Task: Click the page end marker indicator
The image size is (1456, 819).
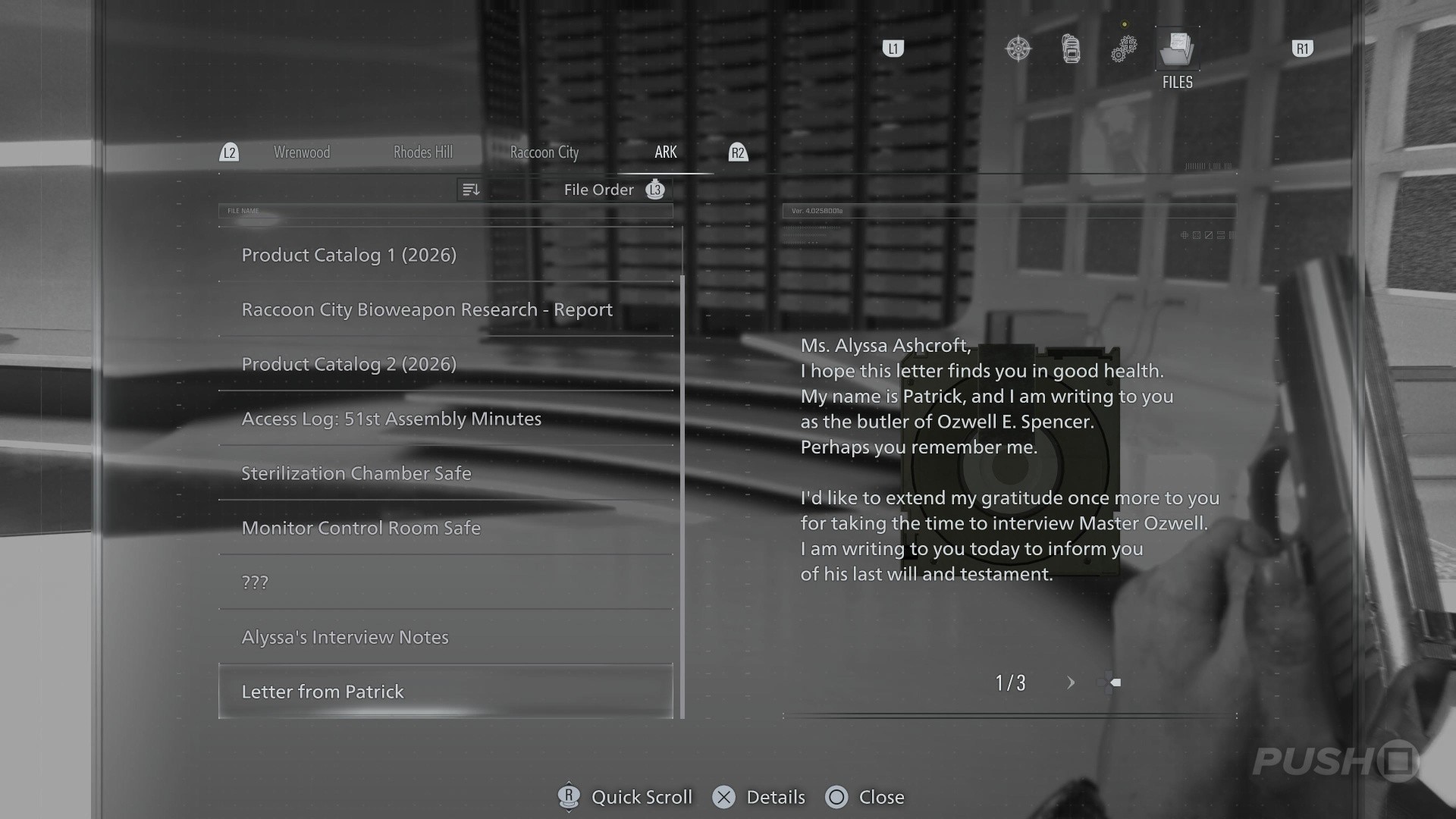Action: [x=1116, y=682]
